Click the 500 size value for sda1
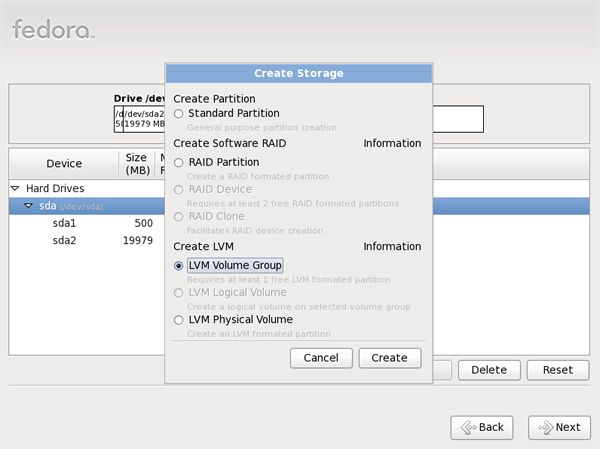 click(143, 223)
